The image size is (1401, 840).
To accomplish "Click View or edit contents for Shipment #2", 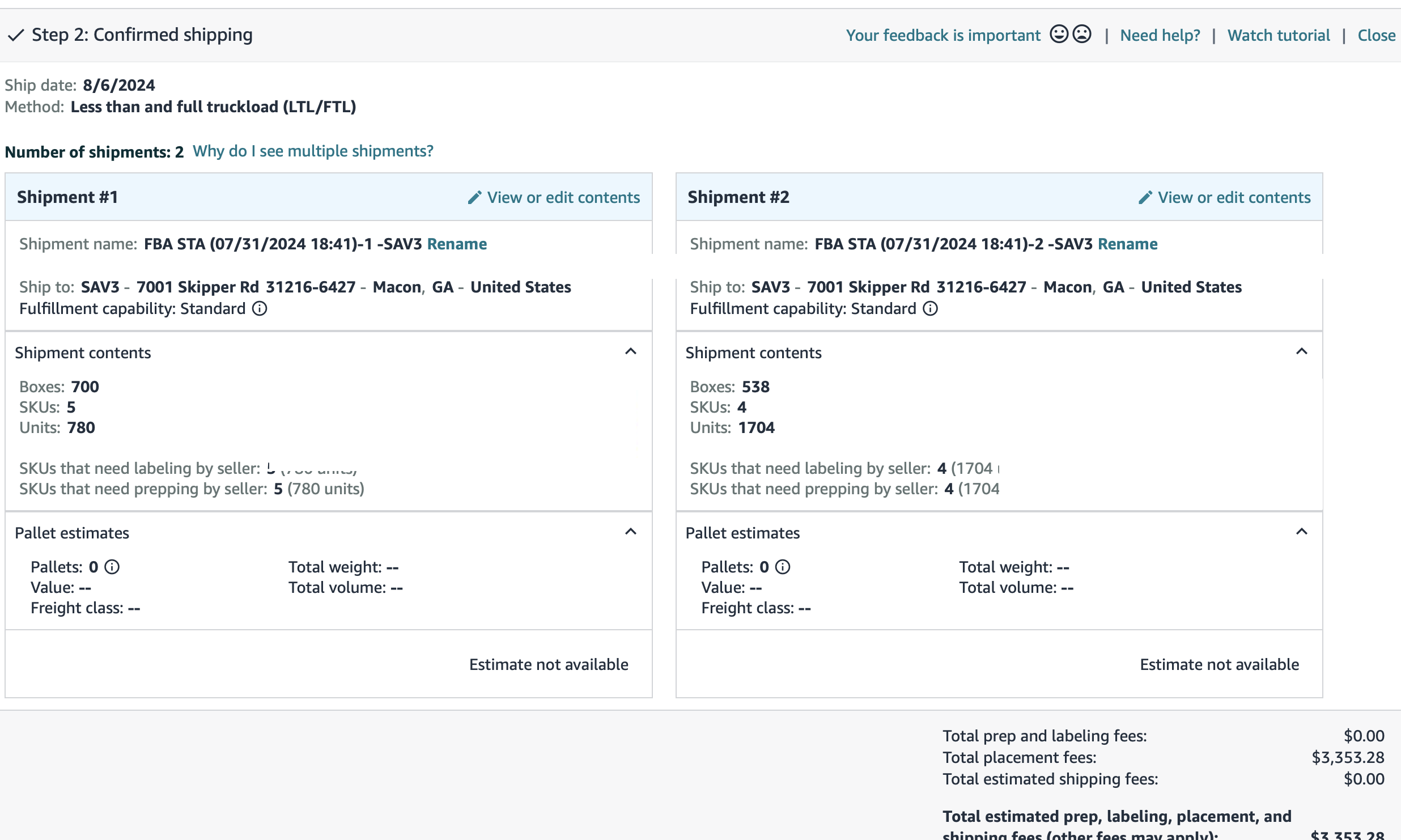I will 1234,197.
